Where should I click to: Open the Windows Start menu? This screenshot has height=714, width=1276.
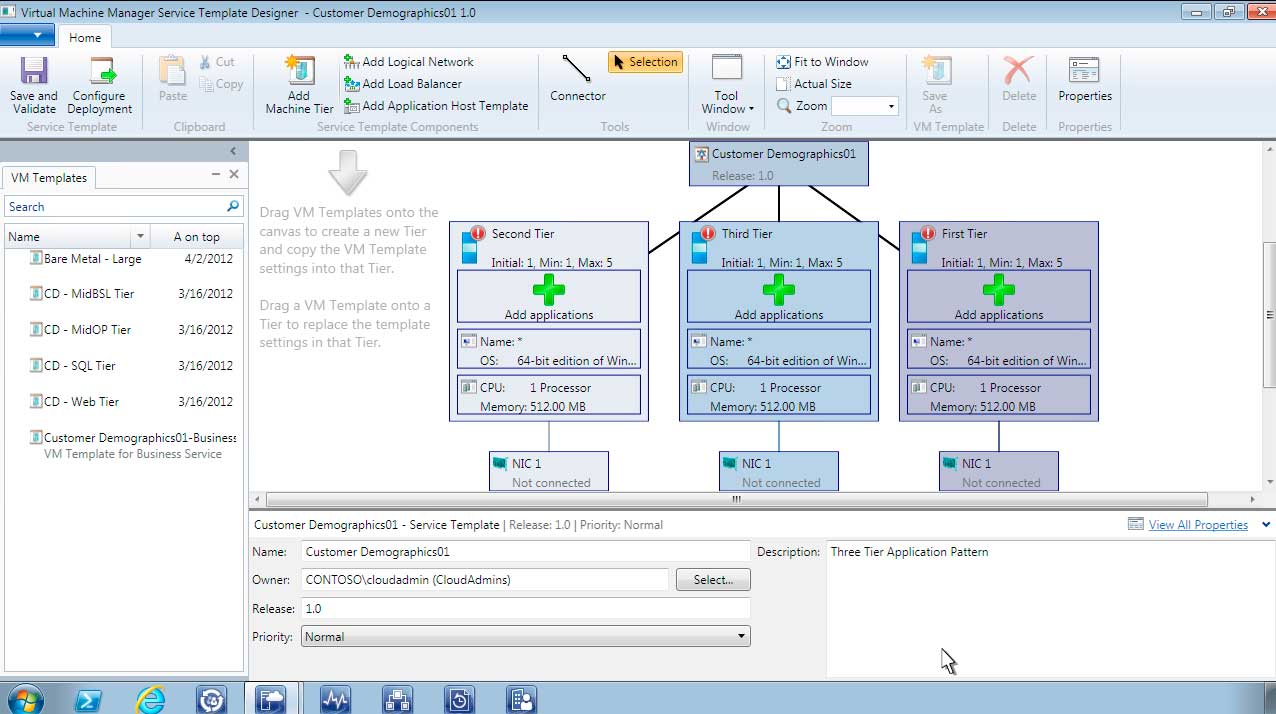[x=23, y=699]
